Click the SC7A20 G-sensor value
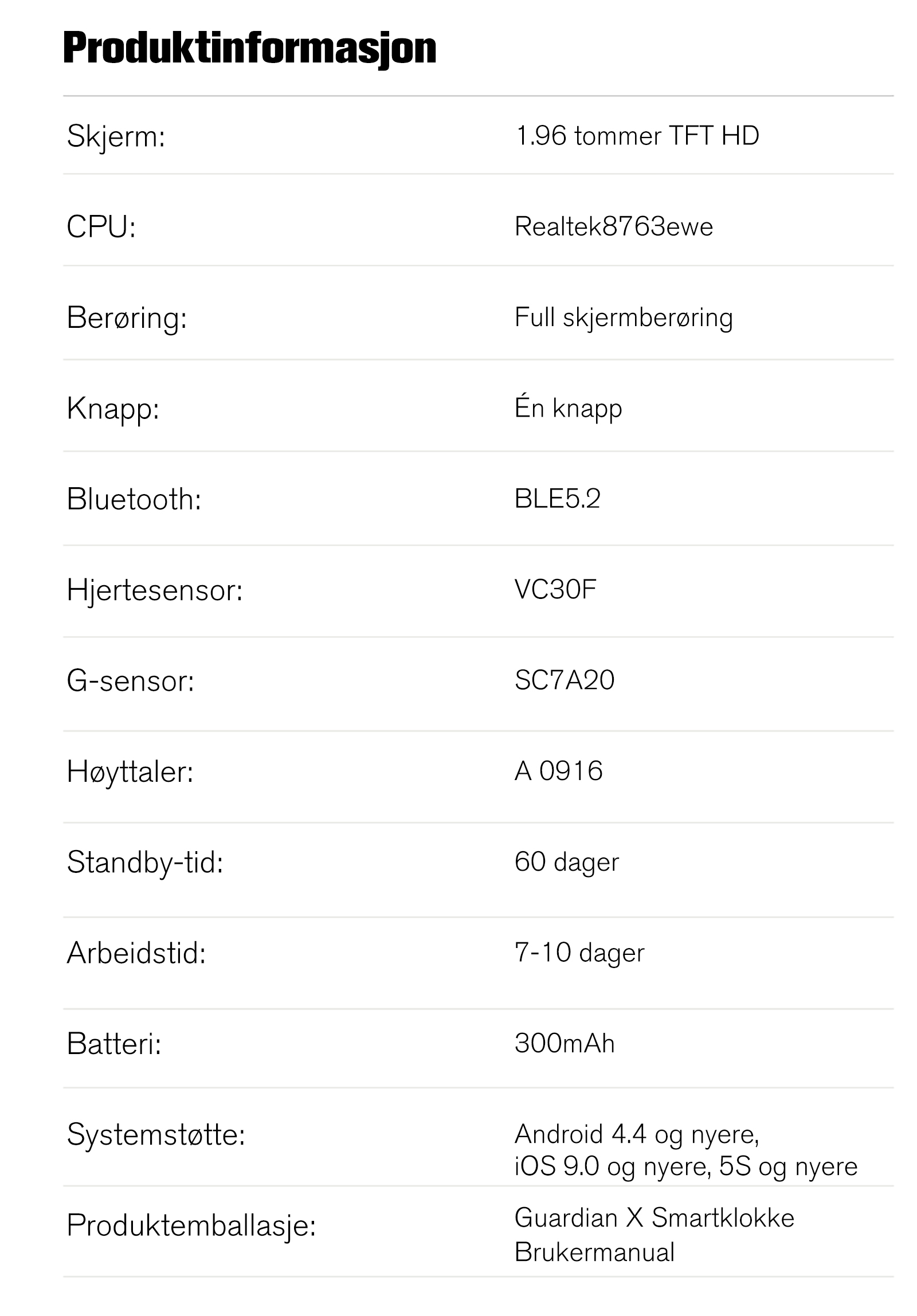This screenshot has width=917, height=1316. pos(564,680)
